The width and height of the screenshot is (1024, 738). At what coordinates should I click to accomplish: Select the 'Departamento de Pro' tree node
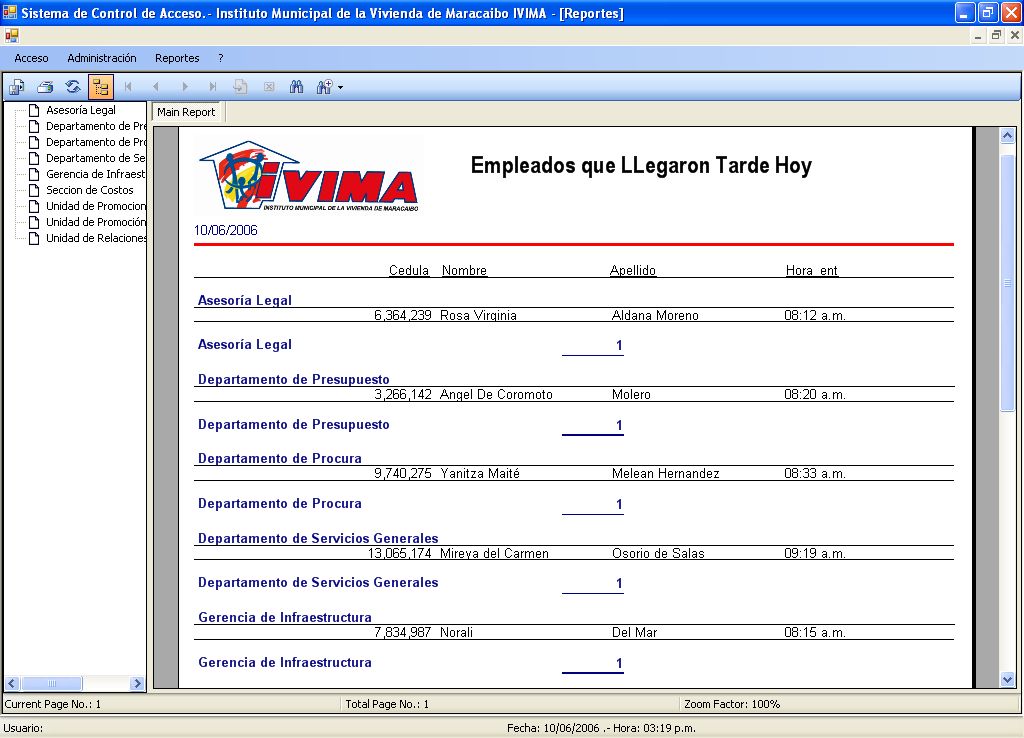(95, 142)
